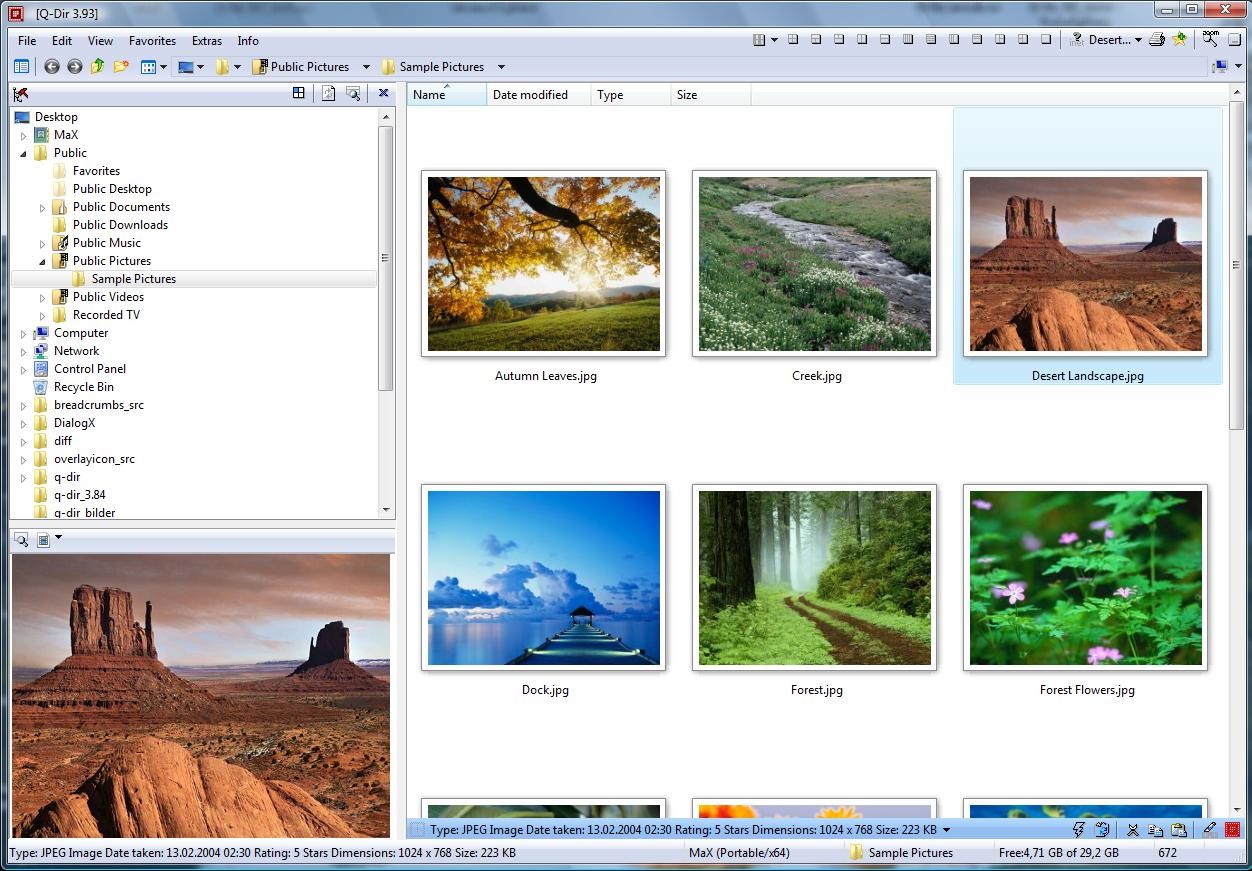Open Sample Pictures breadcrumb dropdown arrow

pos(501,67)
